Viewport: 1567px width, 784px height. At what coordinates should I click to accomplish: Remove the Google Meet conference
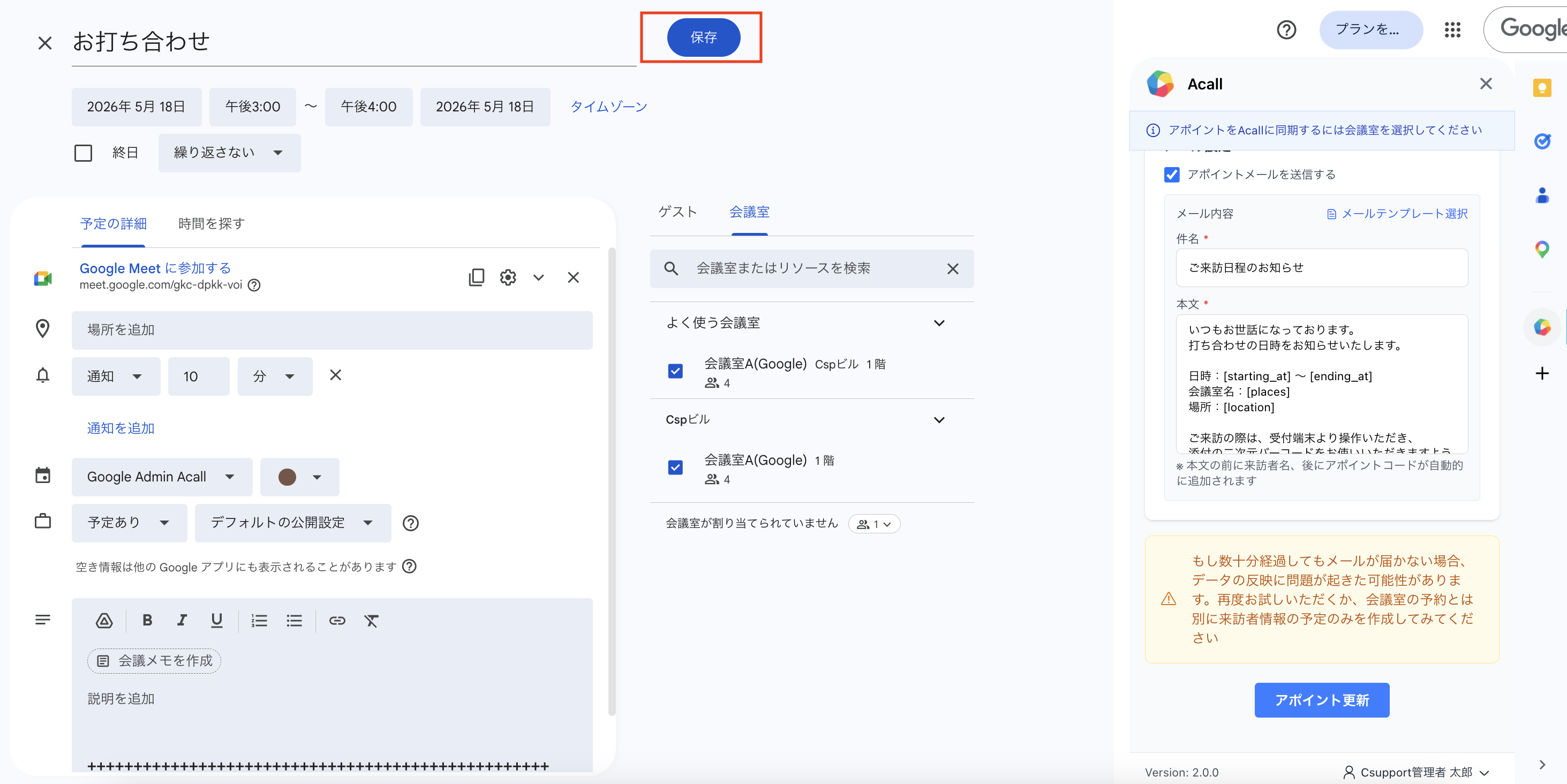pyautogui.click(x=573, y=277)
